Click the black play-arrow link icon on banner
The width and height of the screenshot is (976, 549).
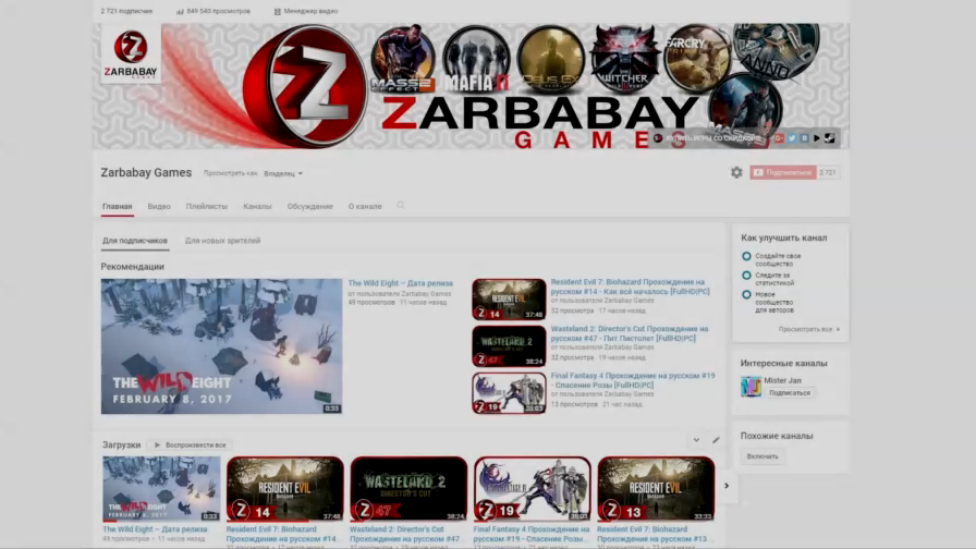[817, 138]
